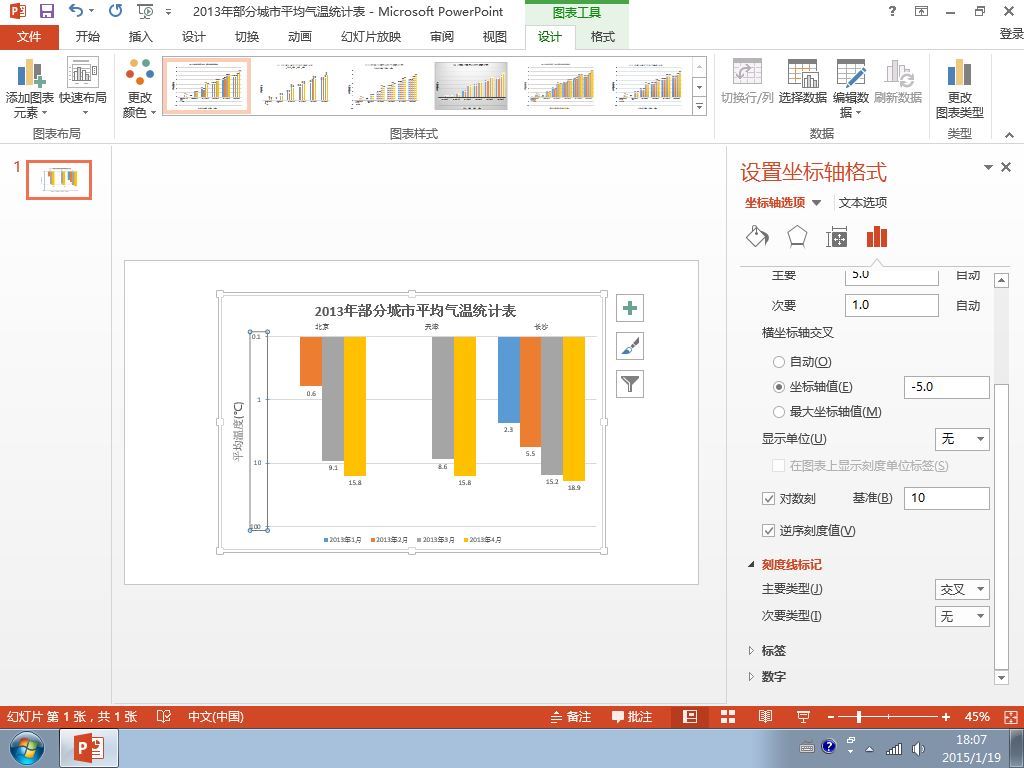Click the minor unit (次要) value field
Image resolution: width=1024 pixels, height=768 pixels.
coord(891,305)
